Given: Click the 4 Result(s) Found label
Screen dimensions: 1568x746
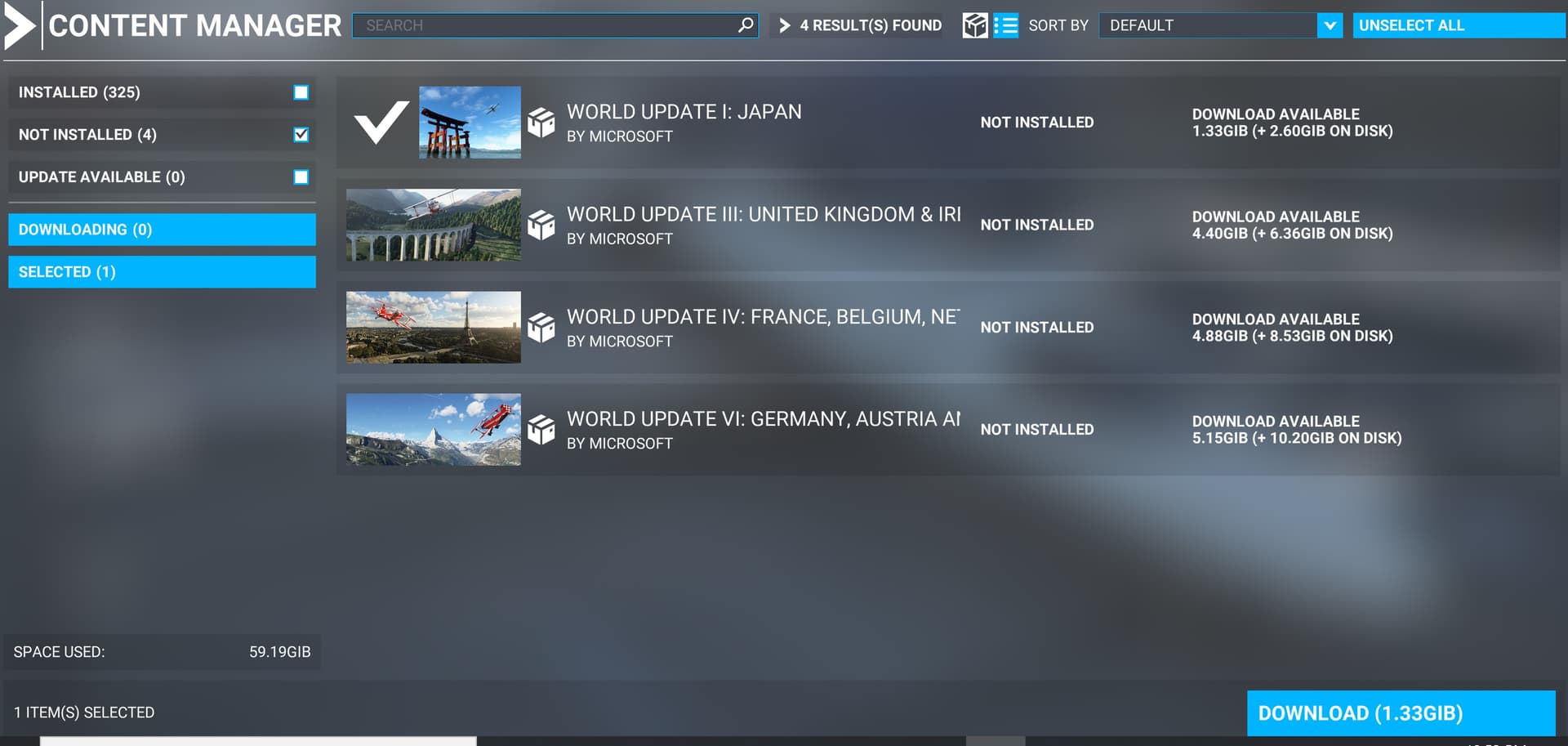Looking at the screenshot, I should coord(871,25).
